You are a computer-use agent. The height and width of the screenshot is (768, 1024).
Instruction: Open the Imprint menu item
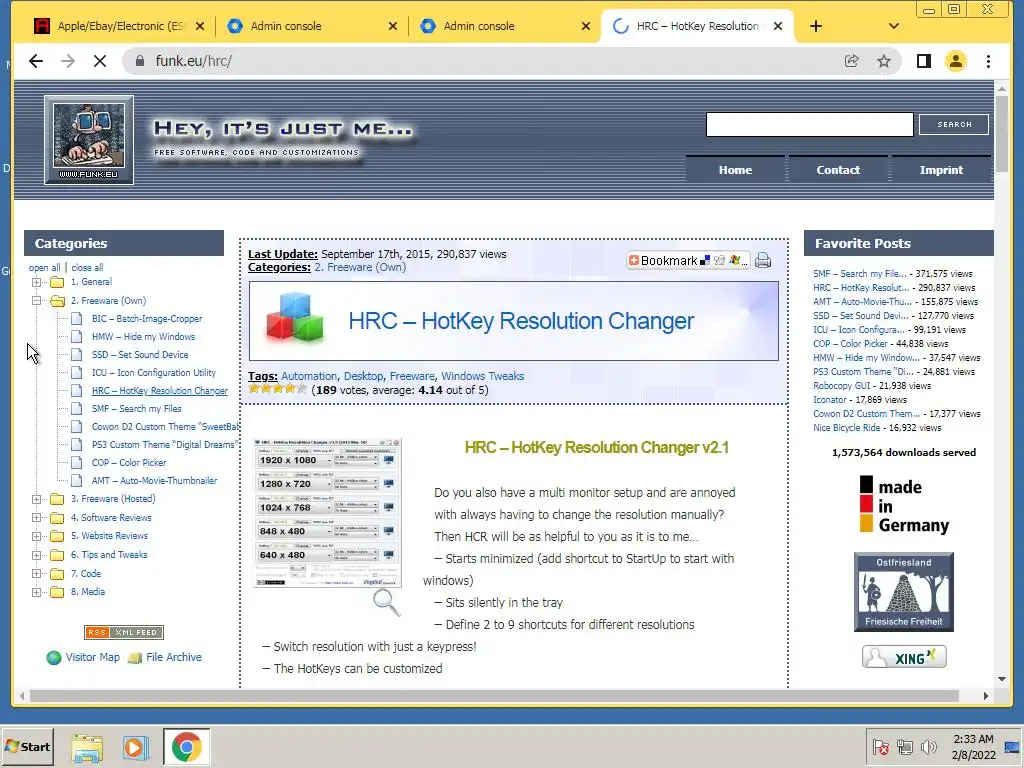tap(941, 170)
